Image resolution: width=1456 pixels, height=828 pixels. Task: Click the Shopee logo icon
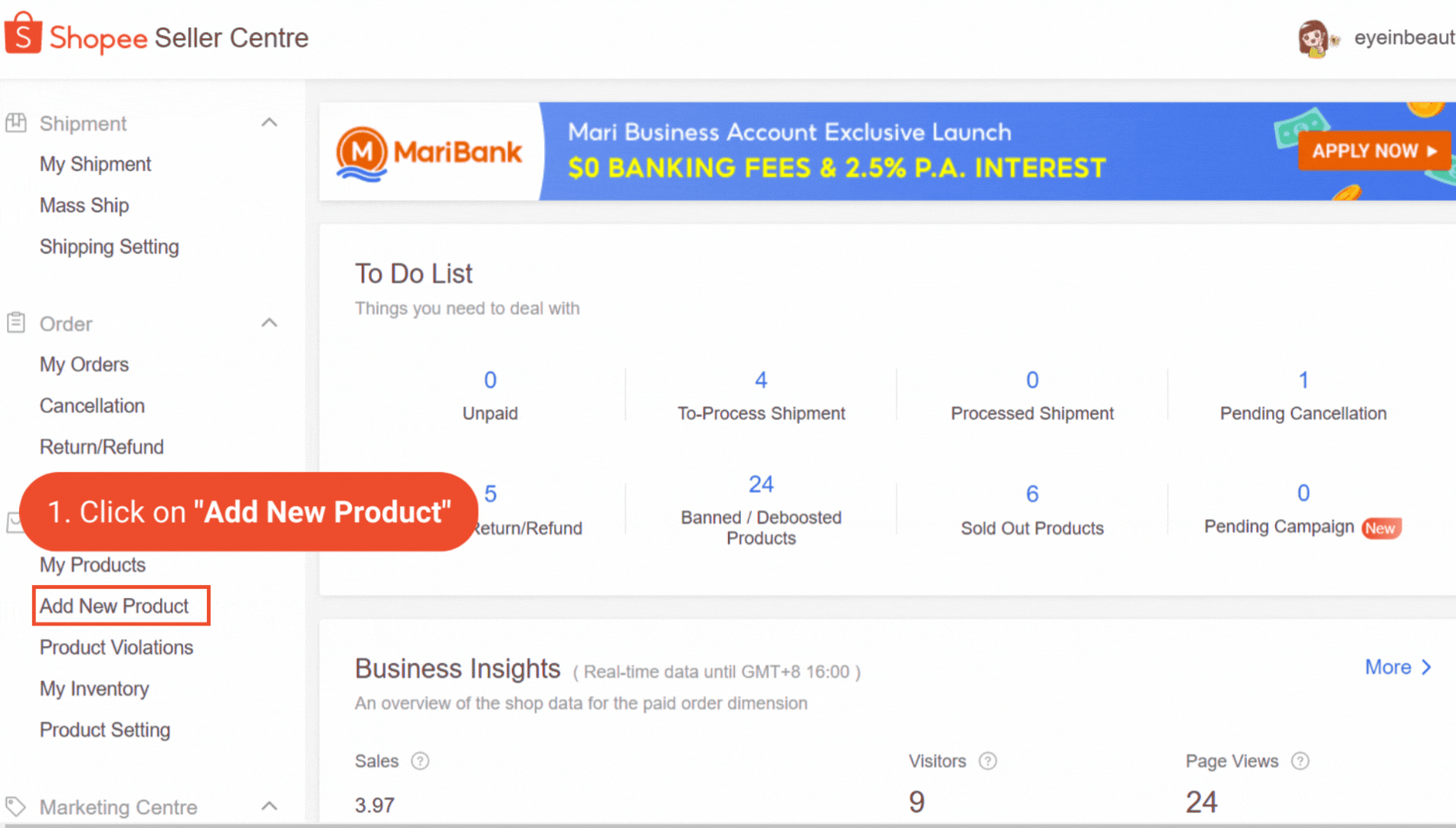23,34
